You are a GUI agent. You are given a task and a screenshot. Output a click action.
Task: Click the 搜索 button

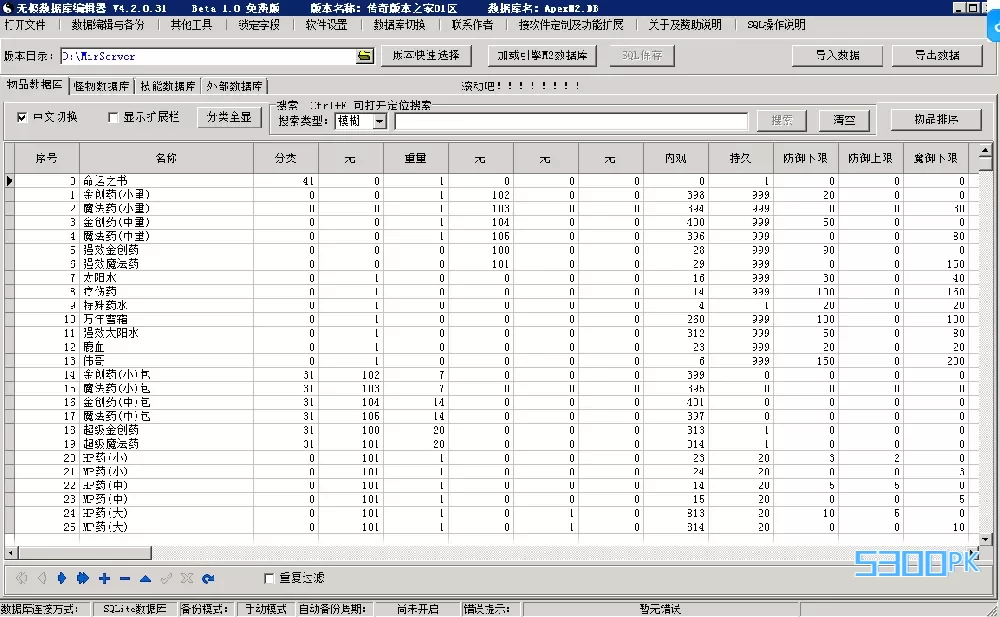[782, 120]
